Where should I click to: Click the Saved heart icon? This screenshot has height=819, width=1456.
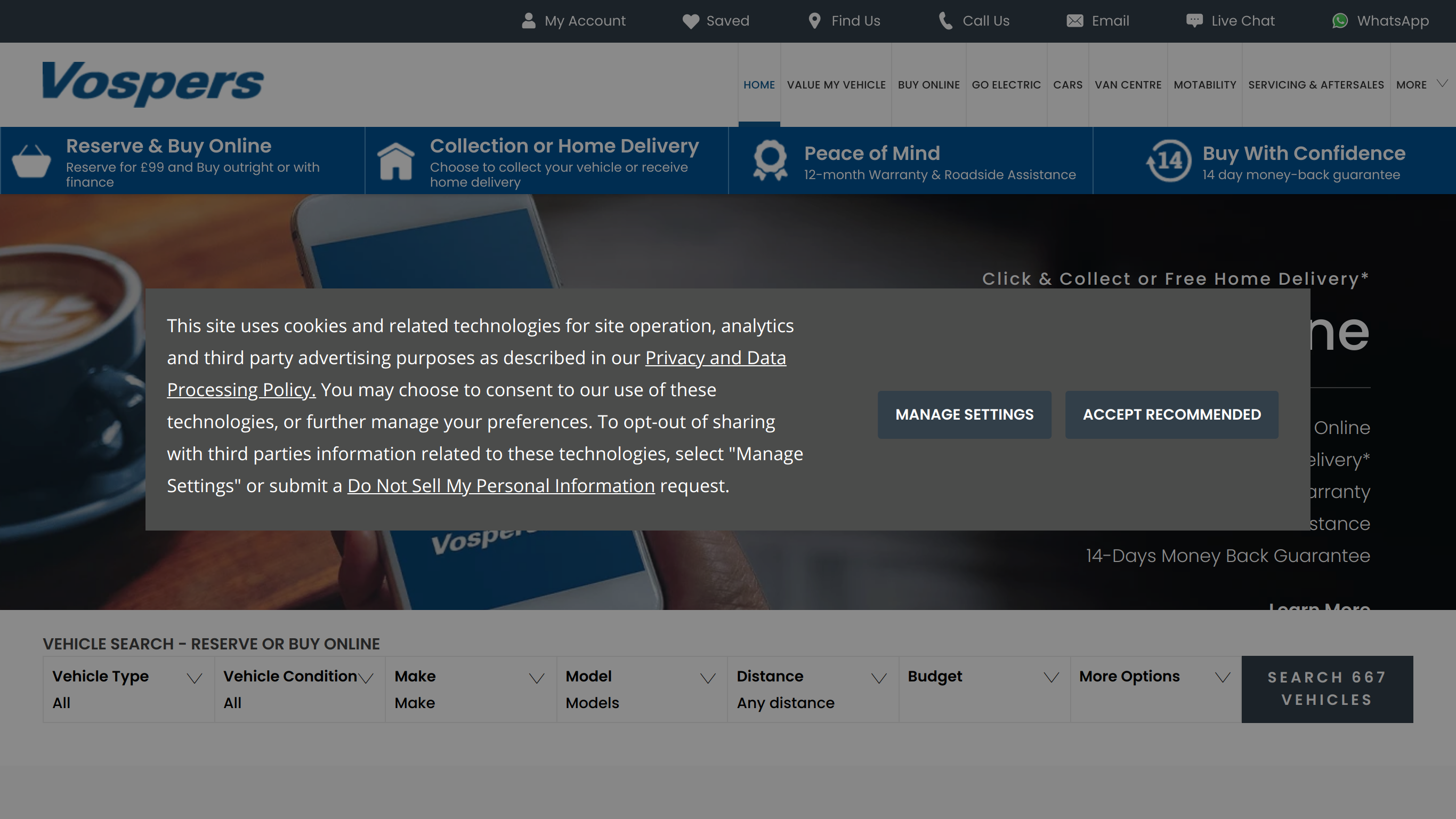[x=691, y=21]
